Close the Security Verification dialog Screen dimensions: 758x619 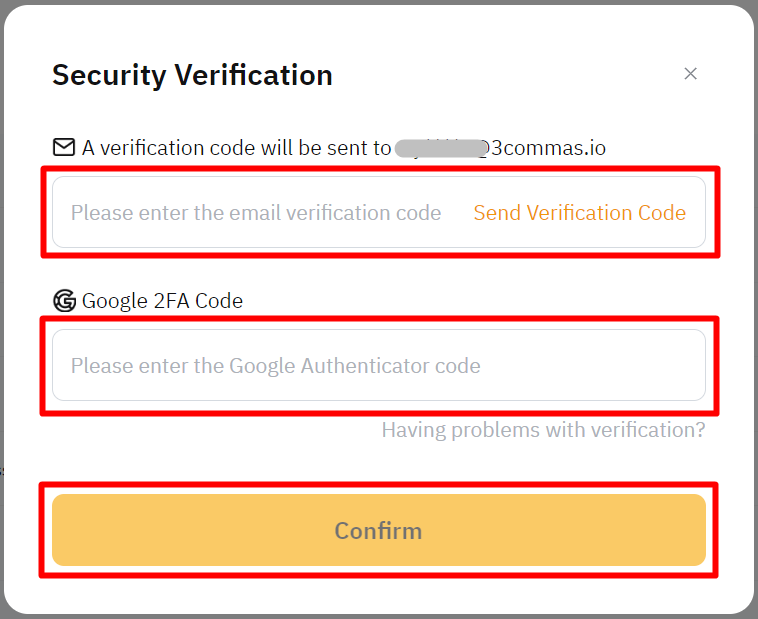click(690, 74)
